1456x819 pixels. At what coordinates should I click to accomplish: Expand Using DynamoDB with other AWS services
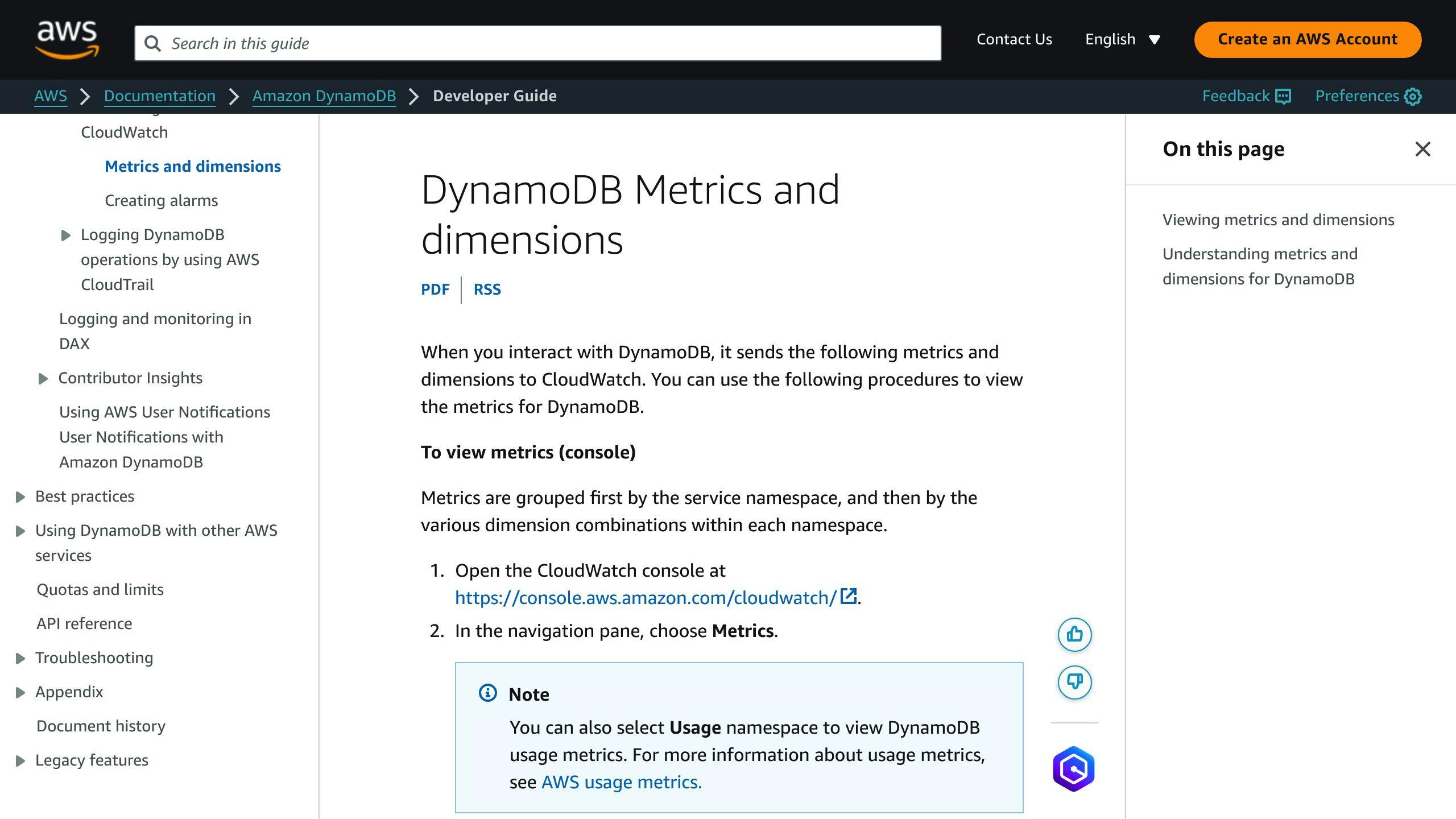click(x=20, y=531)
